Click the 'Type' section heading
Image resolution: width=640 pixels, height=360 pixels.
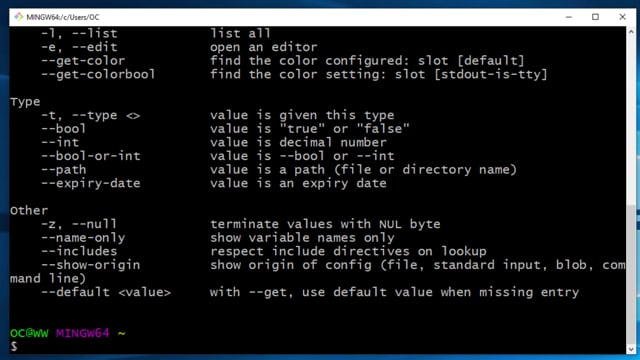click(25, 102)
